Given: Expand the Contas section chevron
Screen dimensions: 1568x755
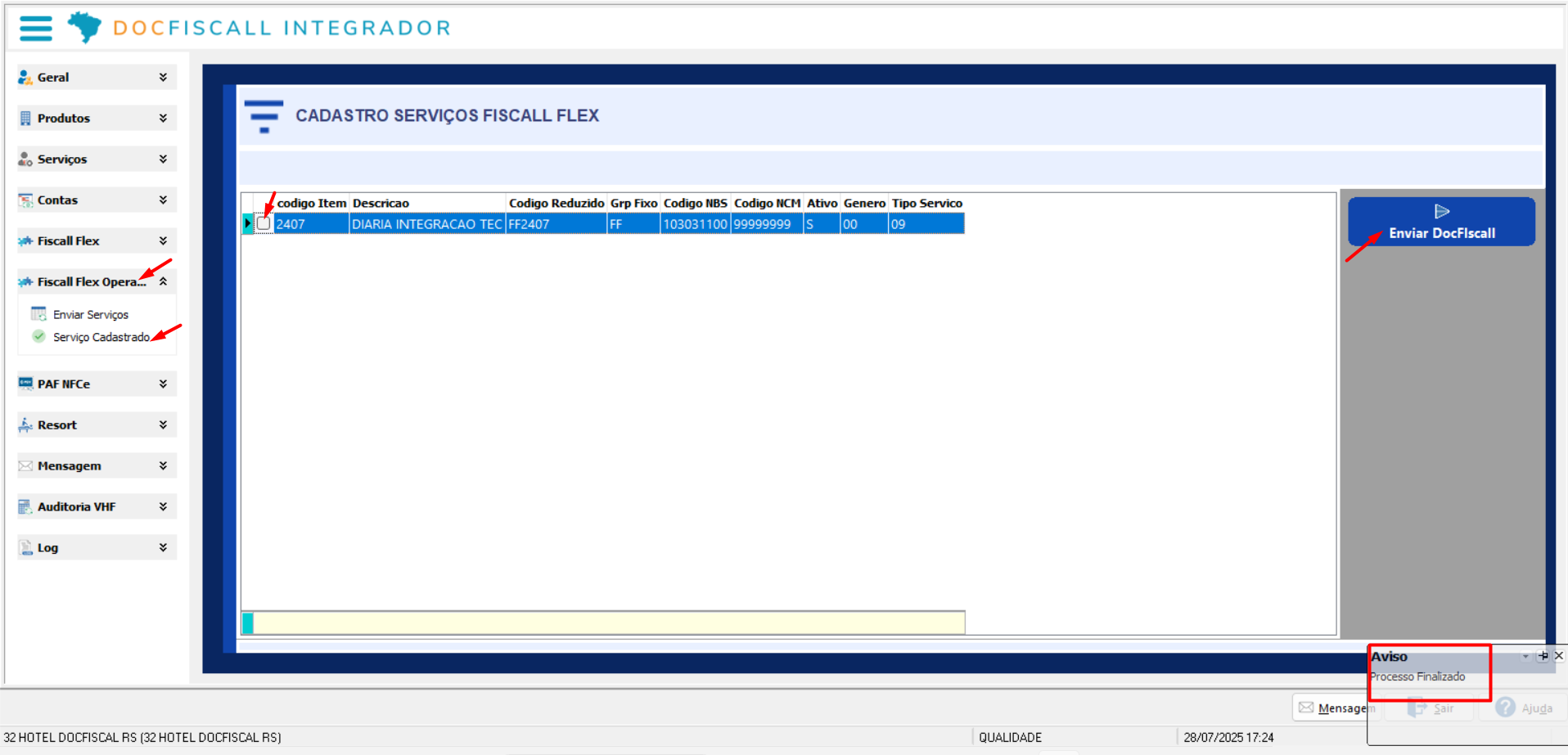Looking at the screenshot, I should (x=163, y=200).
